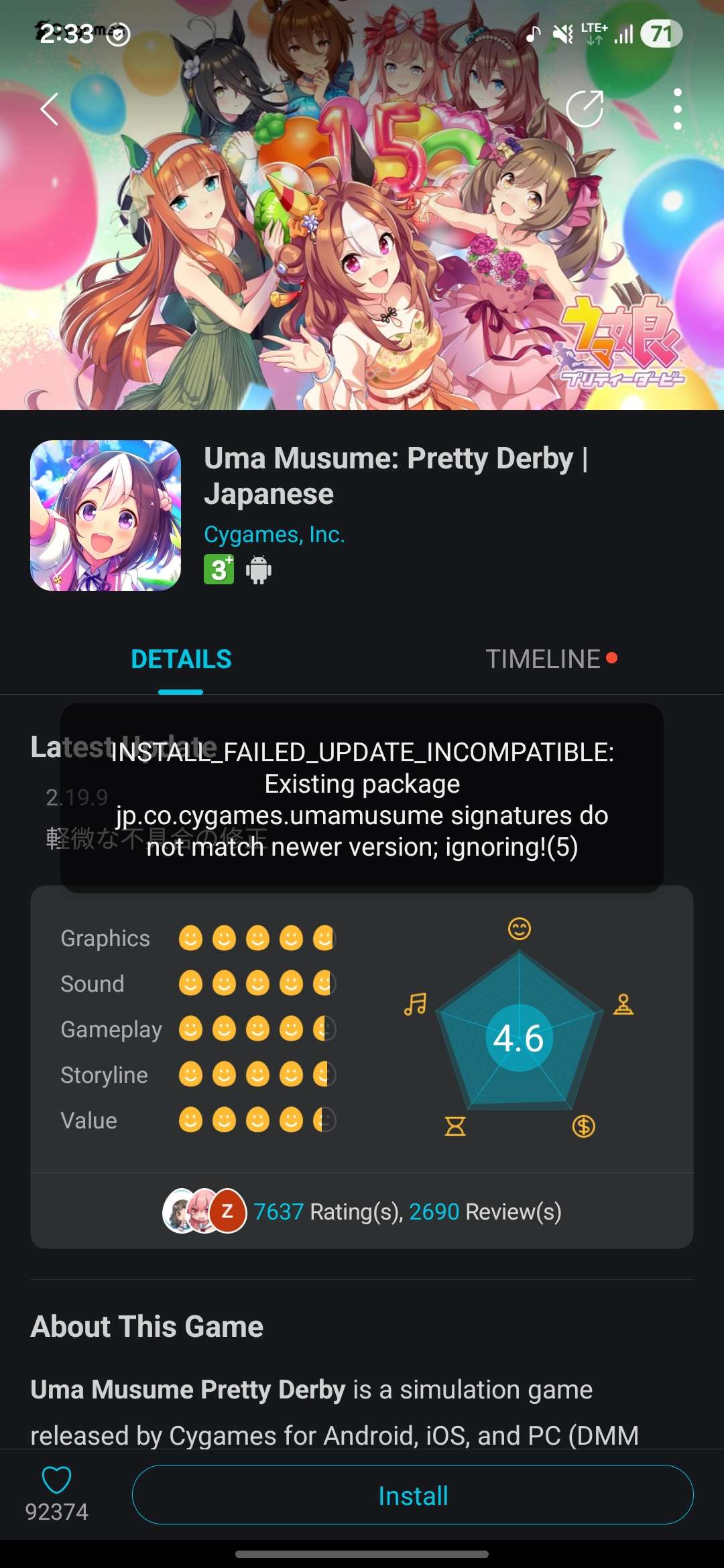Image resolution: width=724 pixels, height=1568 pixels.
Task: Tap the Android platform icon
Action: click(259, 570)
